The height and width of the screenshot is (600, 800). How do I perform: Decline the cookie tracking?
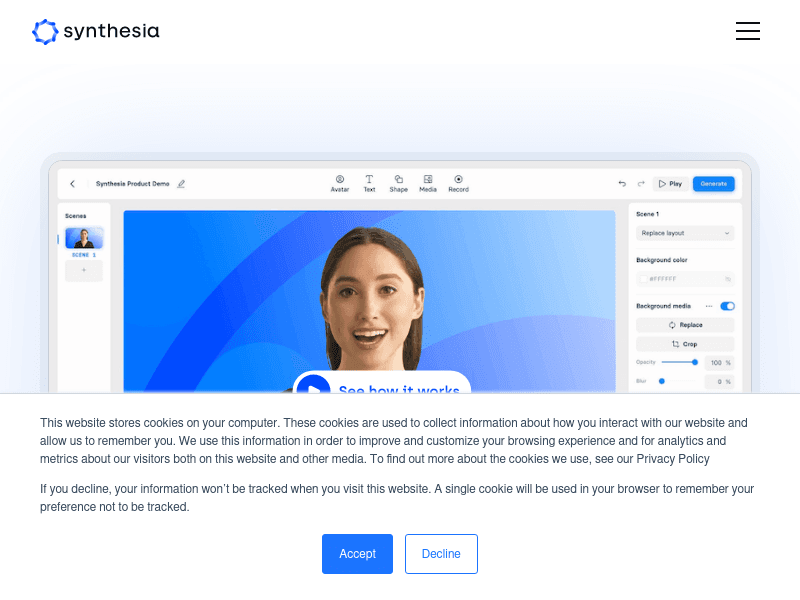(x=441, y=554)
